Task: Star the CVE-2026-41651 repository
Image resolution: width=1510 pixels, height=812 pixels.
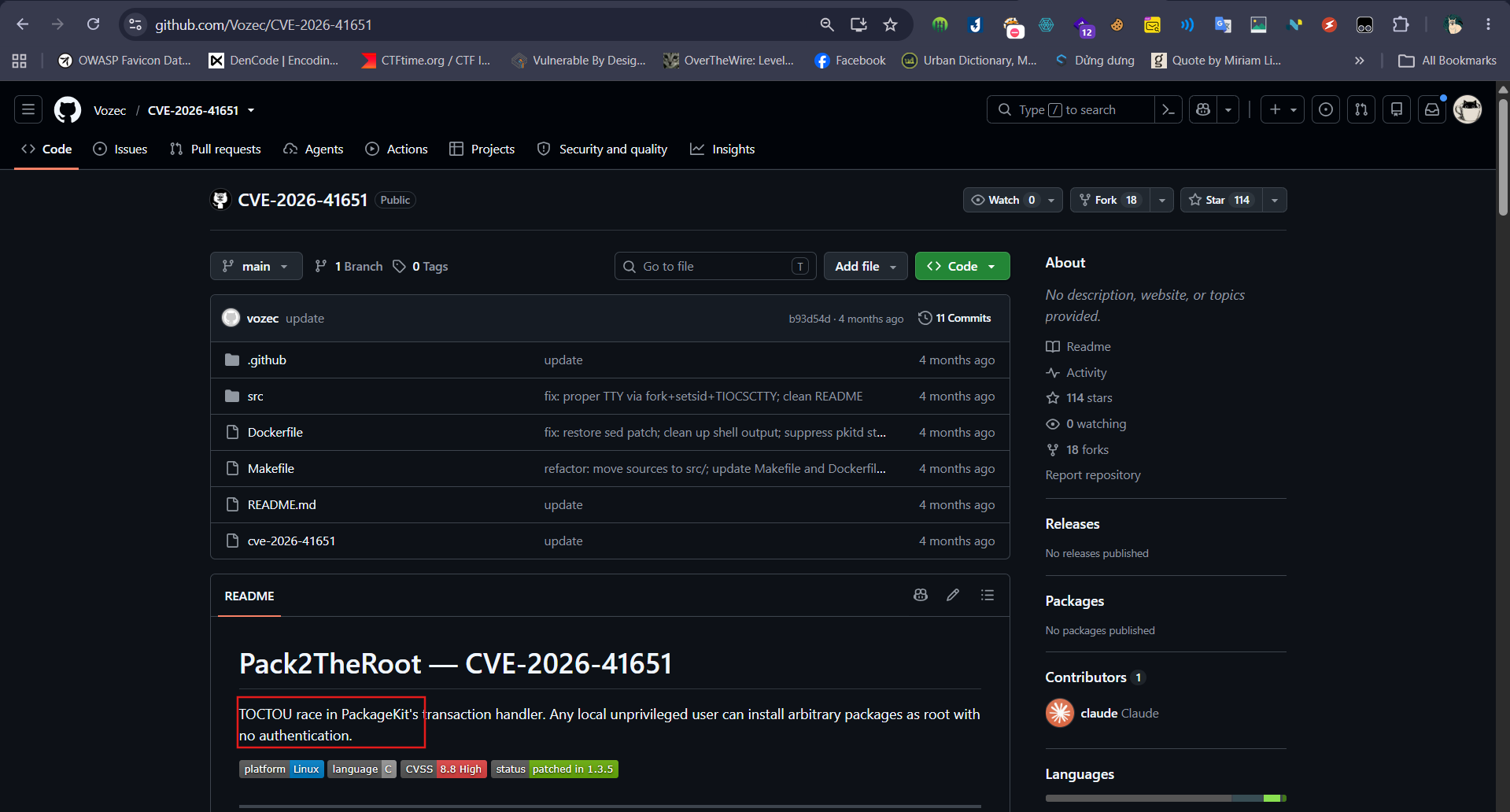Action: point(1221,200)
